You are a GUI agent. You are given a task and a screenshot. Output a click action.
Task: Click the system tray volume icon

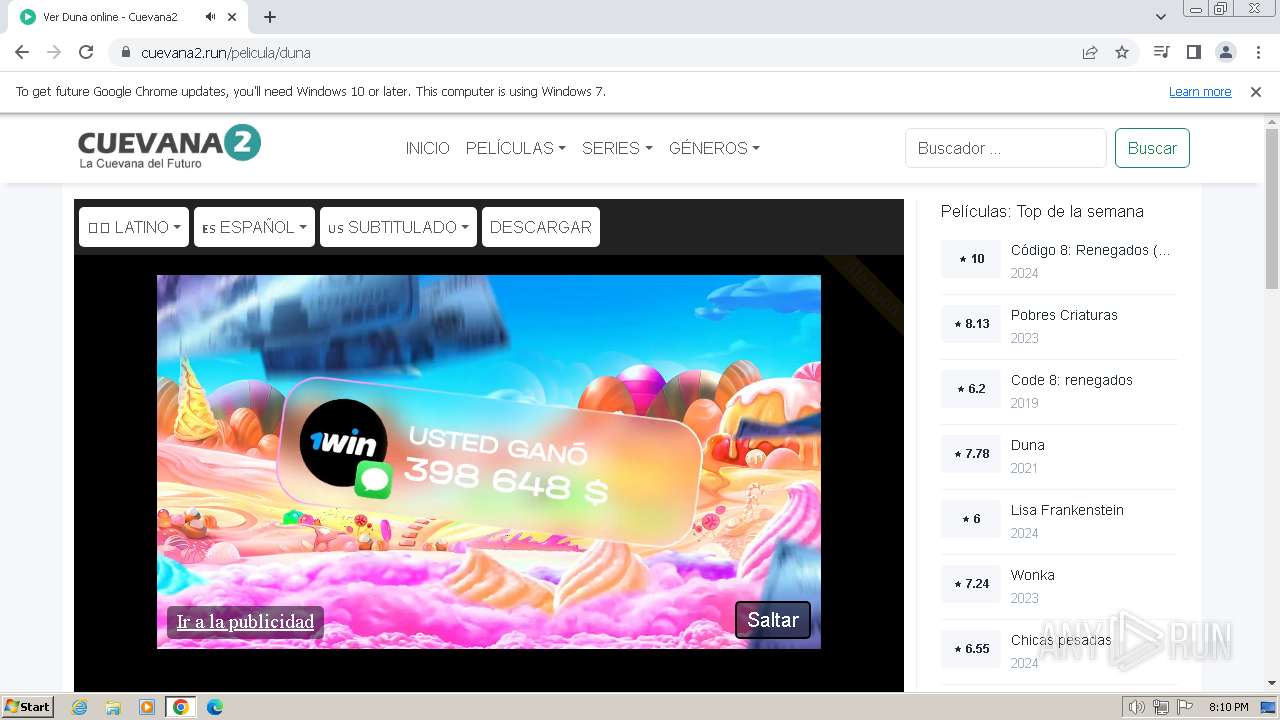1137,707
